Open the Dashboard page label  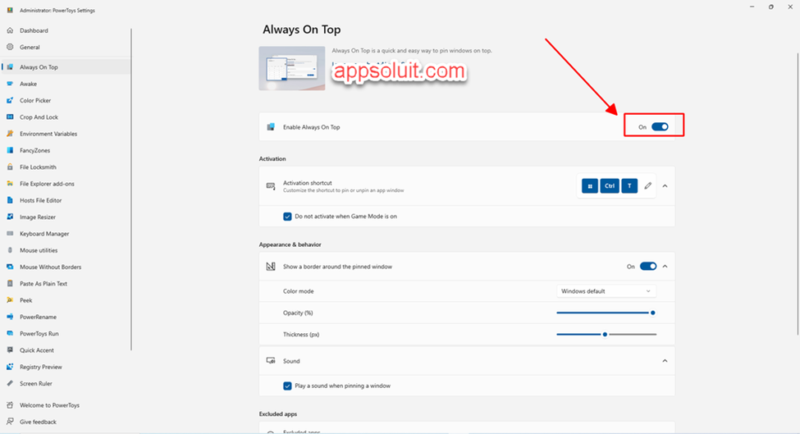(34, 31)
